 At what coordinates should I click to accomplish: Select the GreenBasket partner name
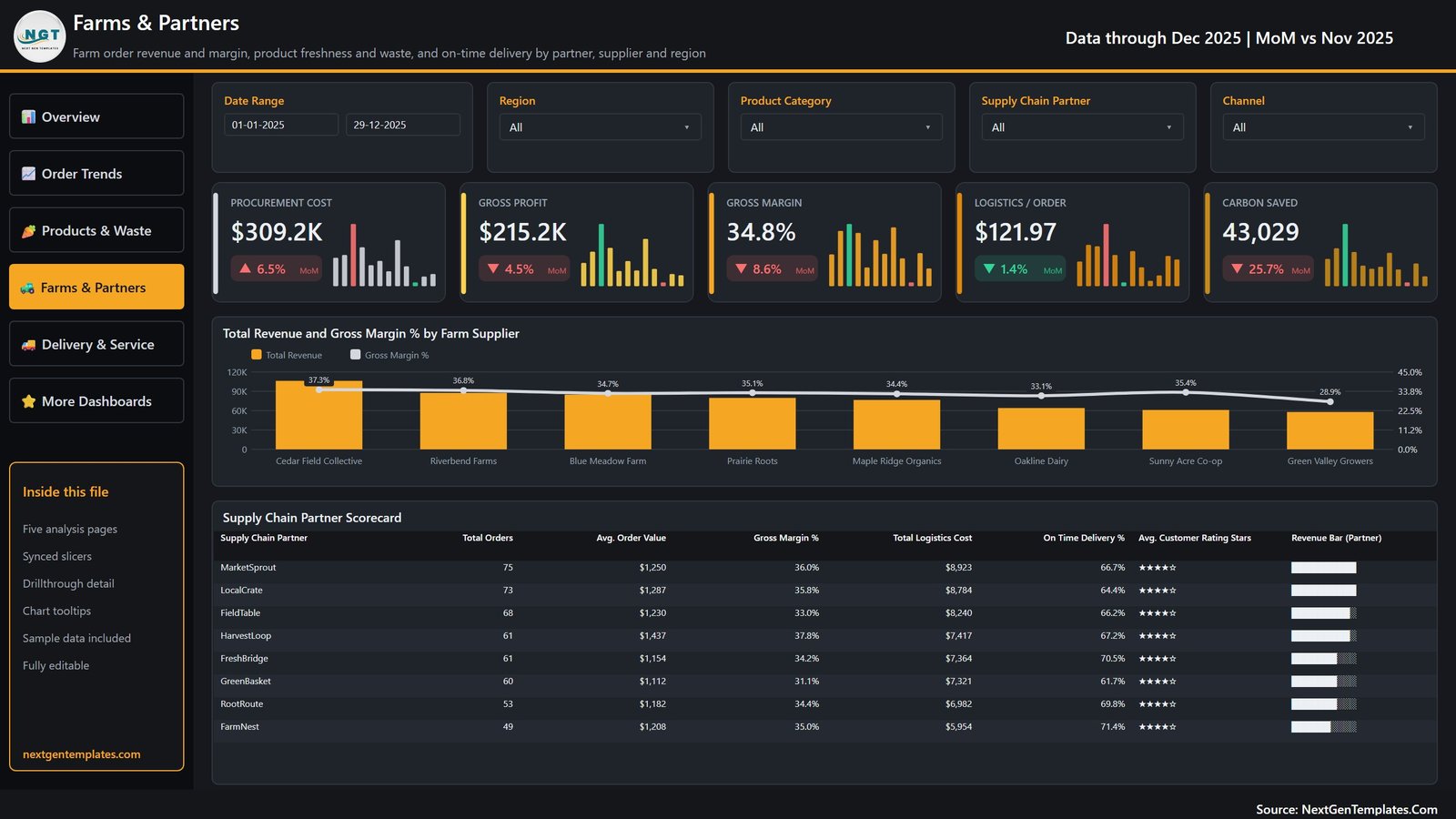246,682
